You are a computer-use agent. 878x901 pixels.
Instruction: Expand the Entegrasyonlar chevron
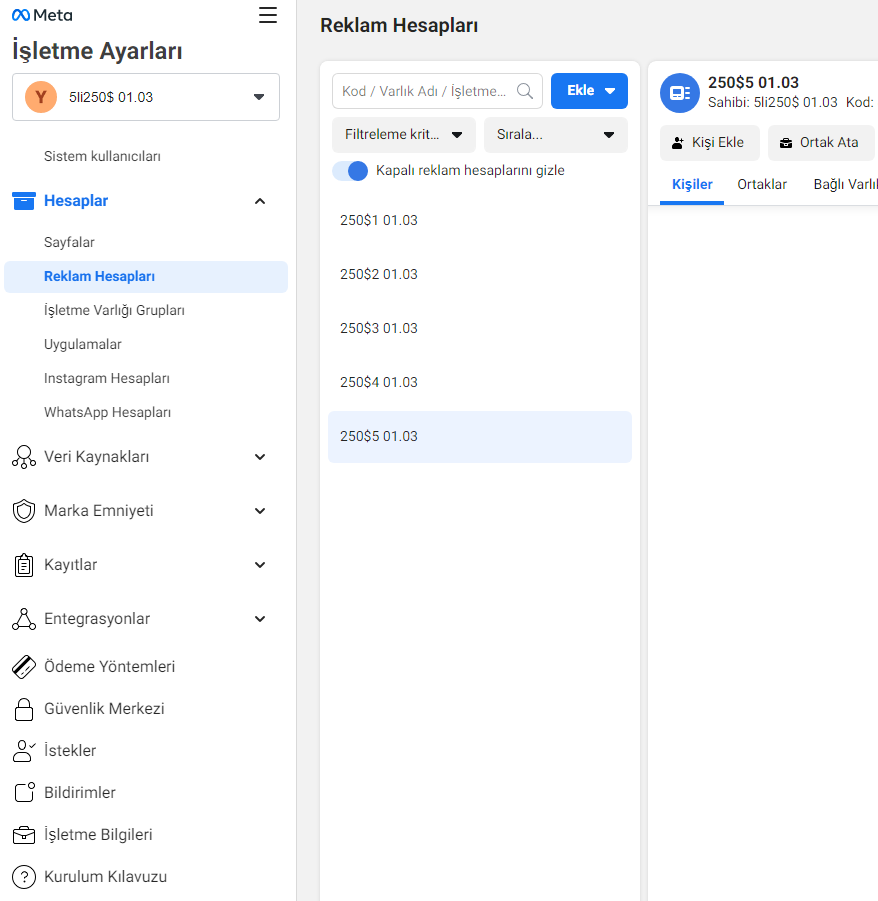(x=260, y=619)
